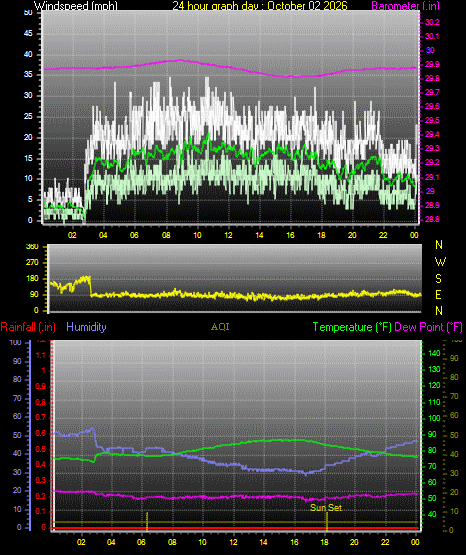Click the "360" wind direction axis value
This screenshot has width=466, height=555.
point(32,247)
